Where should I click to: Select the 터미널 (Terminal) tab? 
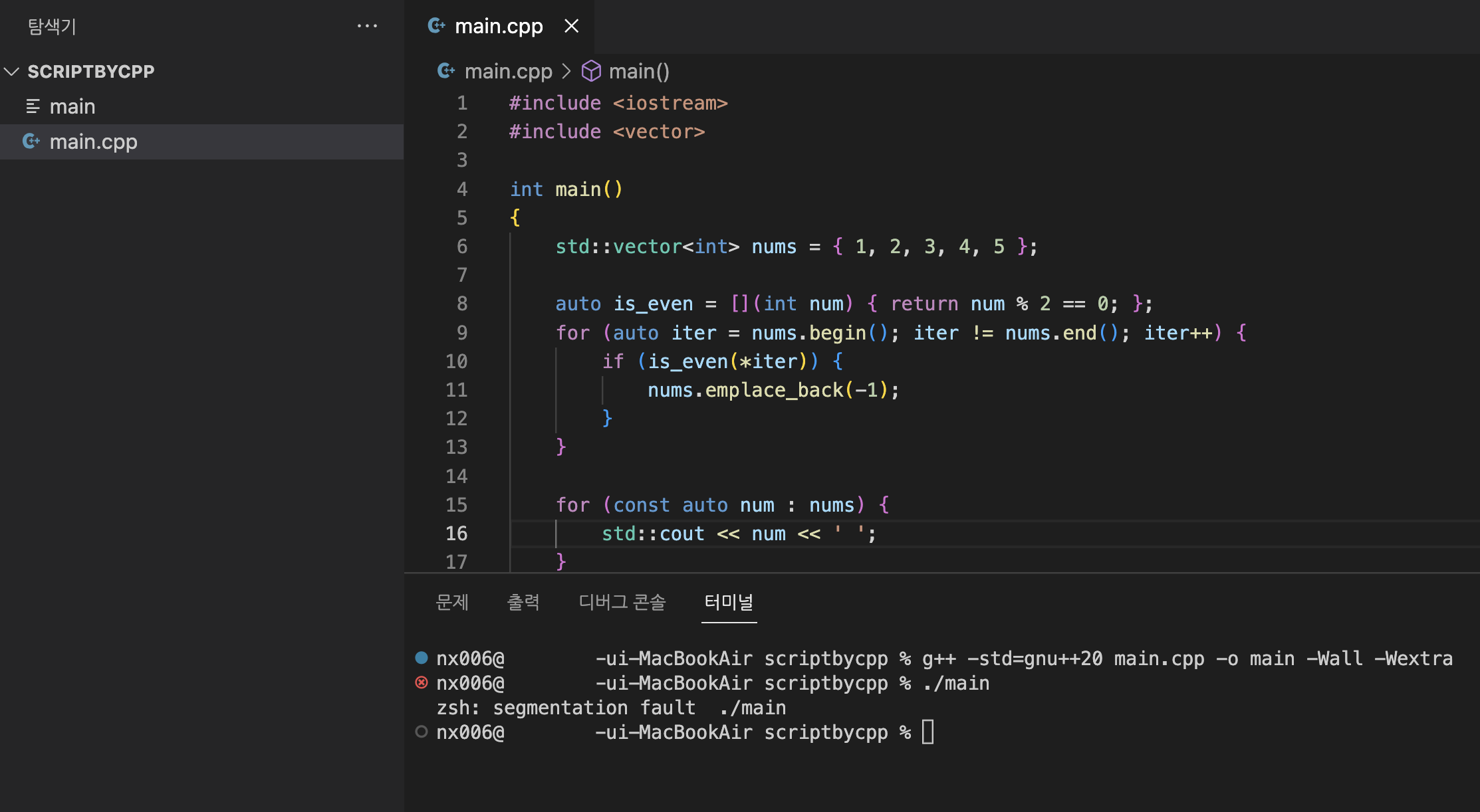(x=729, y=602)
